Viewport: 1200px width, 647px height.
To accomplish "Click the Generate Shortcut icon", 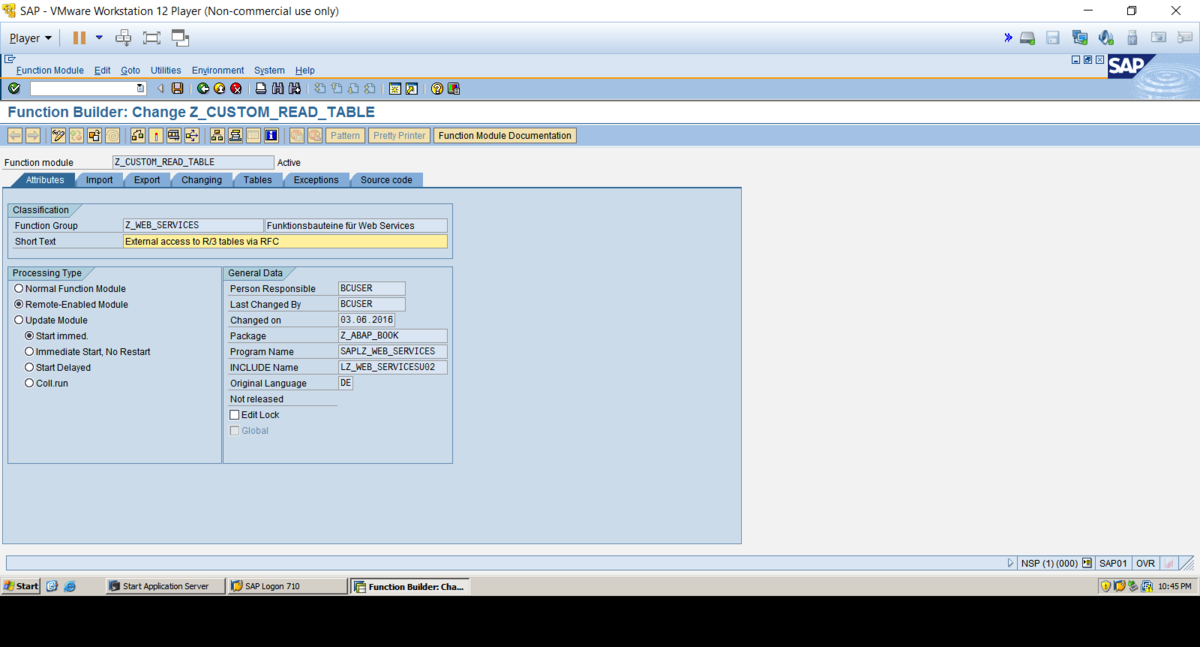I will tap(411, 89).
